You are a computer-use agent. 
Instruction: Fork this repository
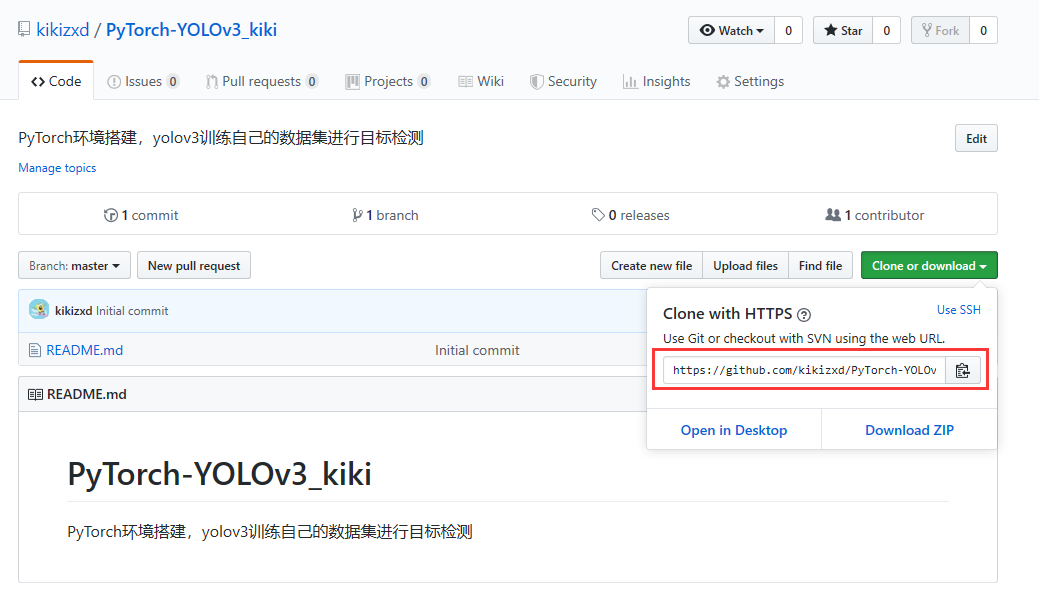(940, 30)
